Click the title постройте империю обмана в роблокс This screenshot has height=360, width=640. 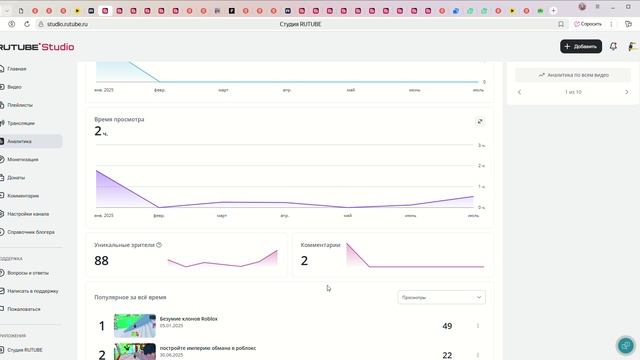click(x=208, y=348)
